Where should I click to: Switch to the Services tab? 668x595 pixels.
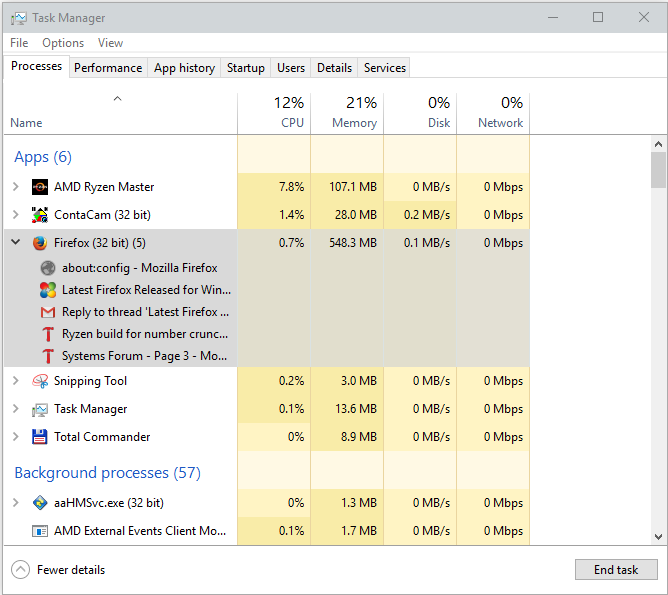click(x=385, y=68)
